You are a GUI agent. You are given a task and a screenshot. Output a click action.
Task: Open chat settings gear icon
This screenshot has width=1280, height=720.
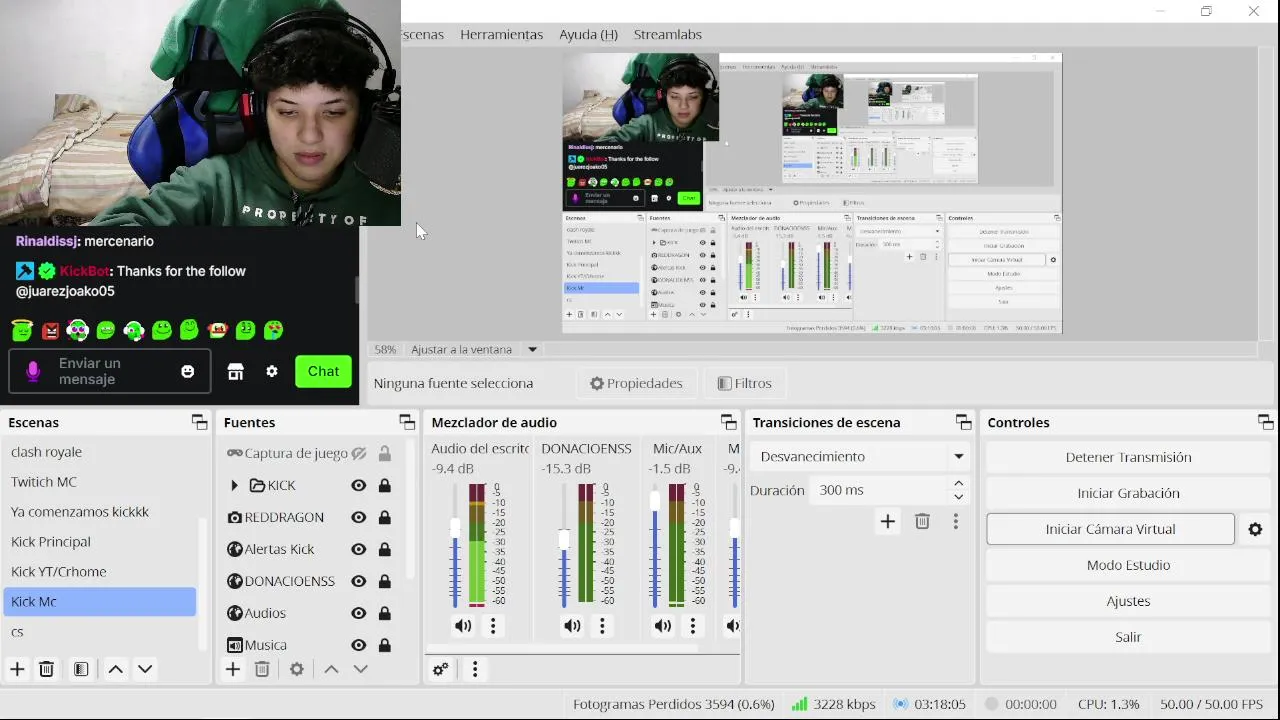pyautogui.click(x=271, y=372)
